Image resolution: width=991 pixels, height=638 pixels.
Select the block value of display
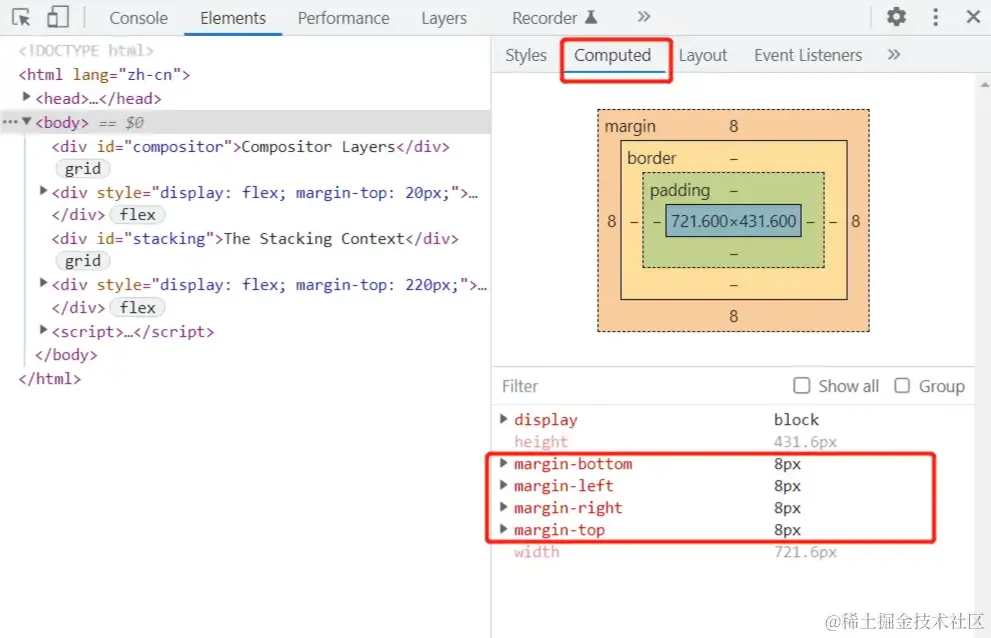[796, 420]
